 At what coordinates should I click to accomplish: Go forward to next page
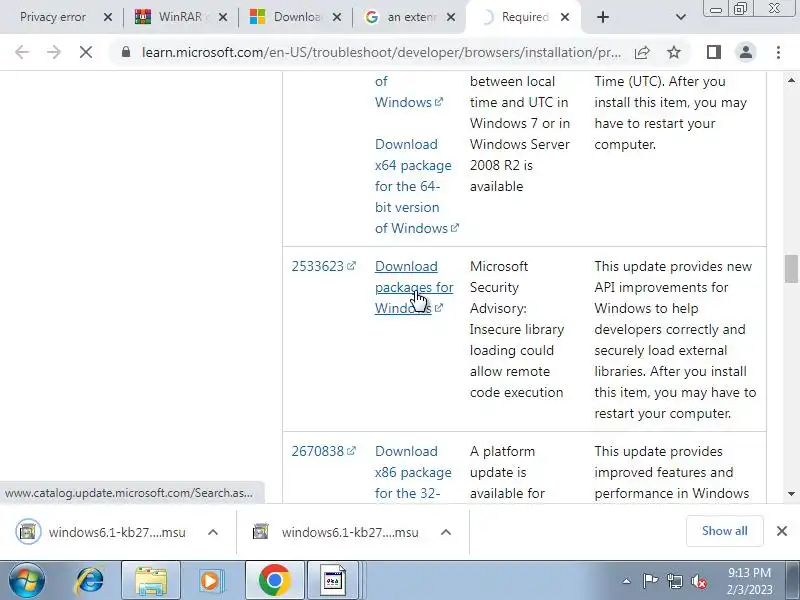click(54, 52)
